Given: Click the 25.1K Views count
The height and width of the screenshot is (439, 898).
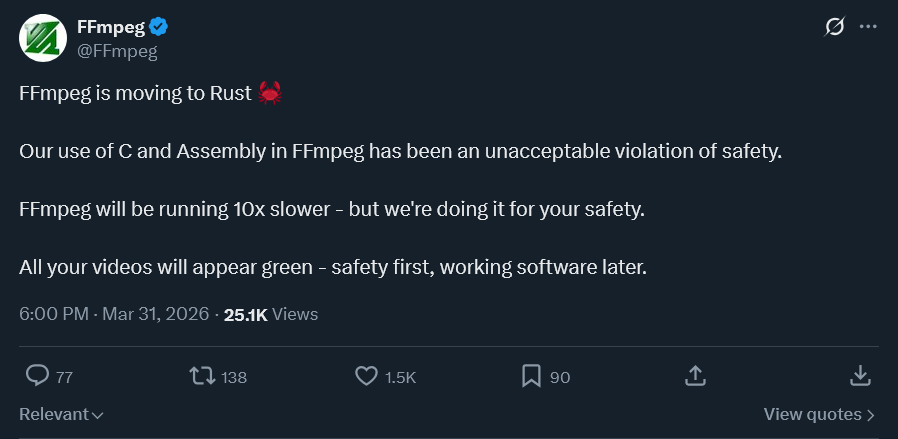Looking at the screenshot, I should pos(271,314).
